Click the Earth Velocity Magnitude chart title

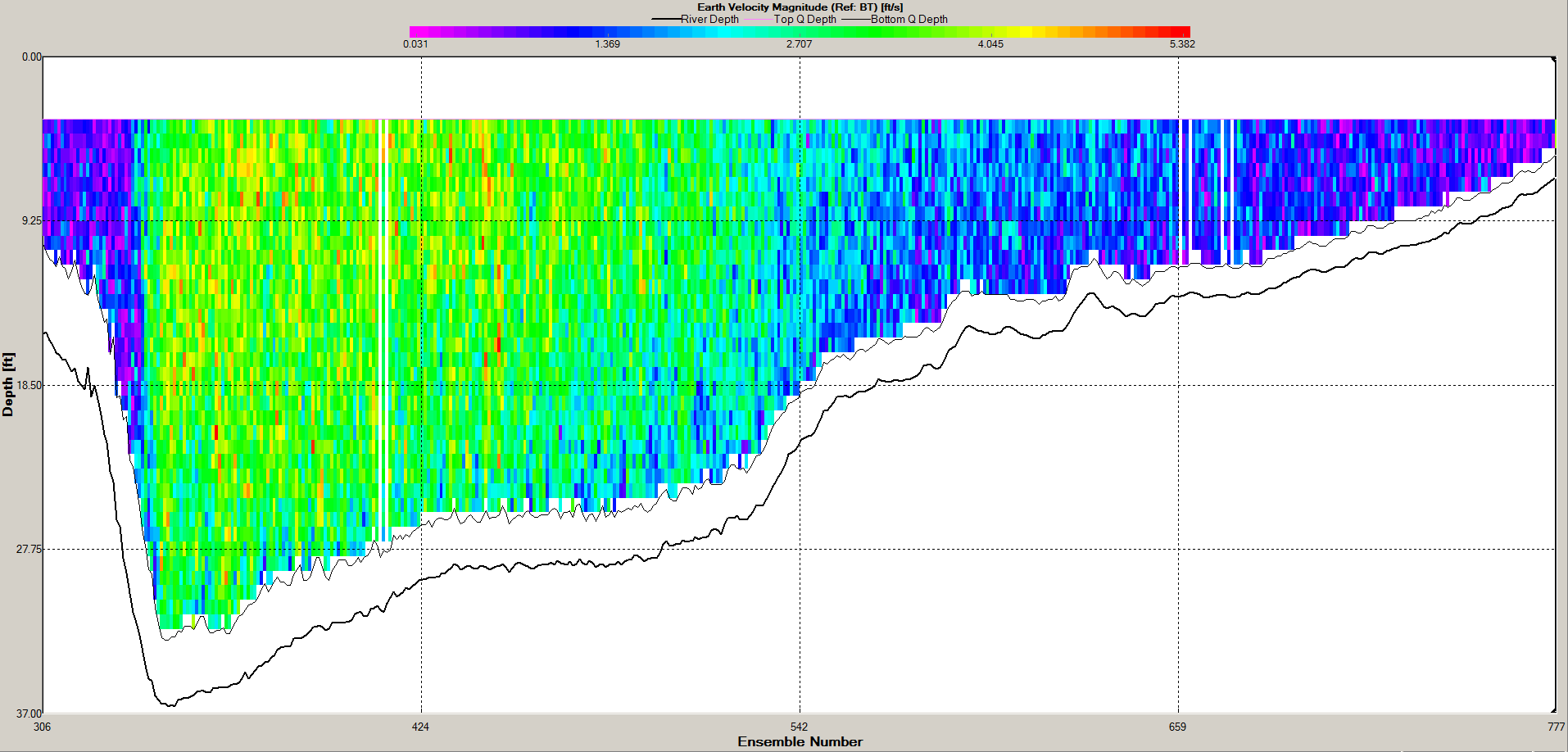[x=800, y=7]
